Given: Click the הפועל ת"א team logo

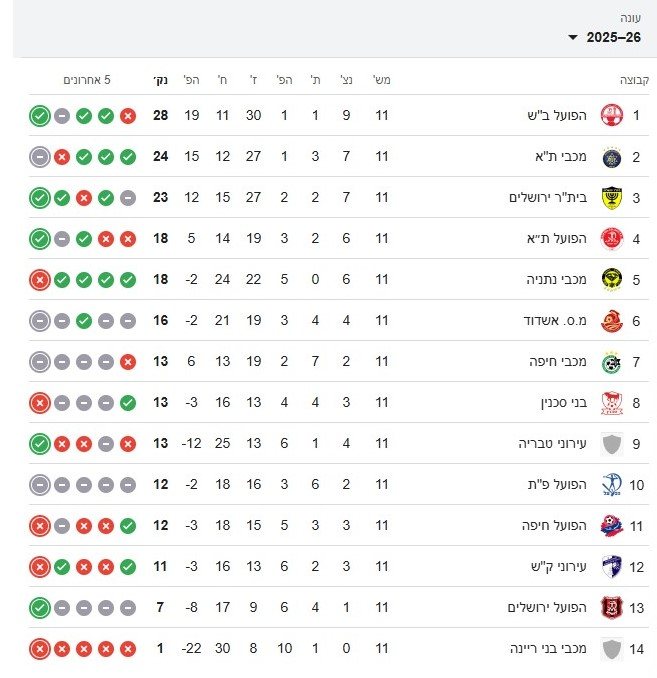Looking at the screenshot, I should click(x=610, y=239).
